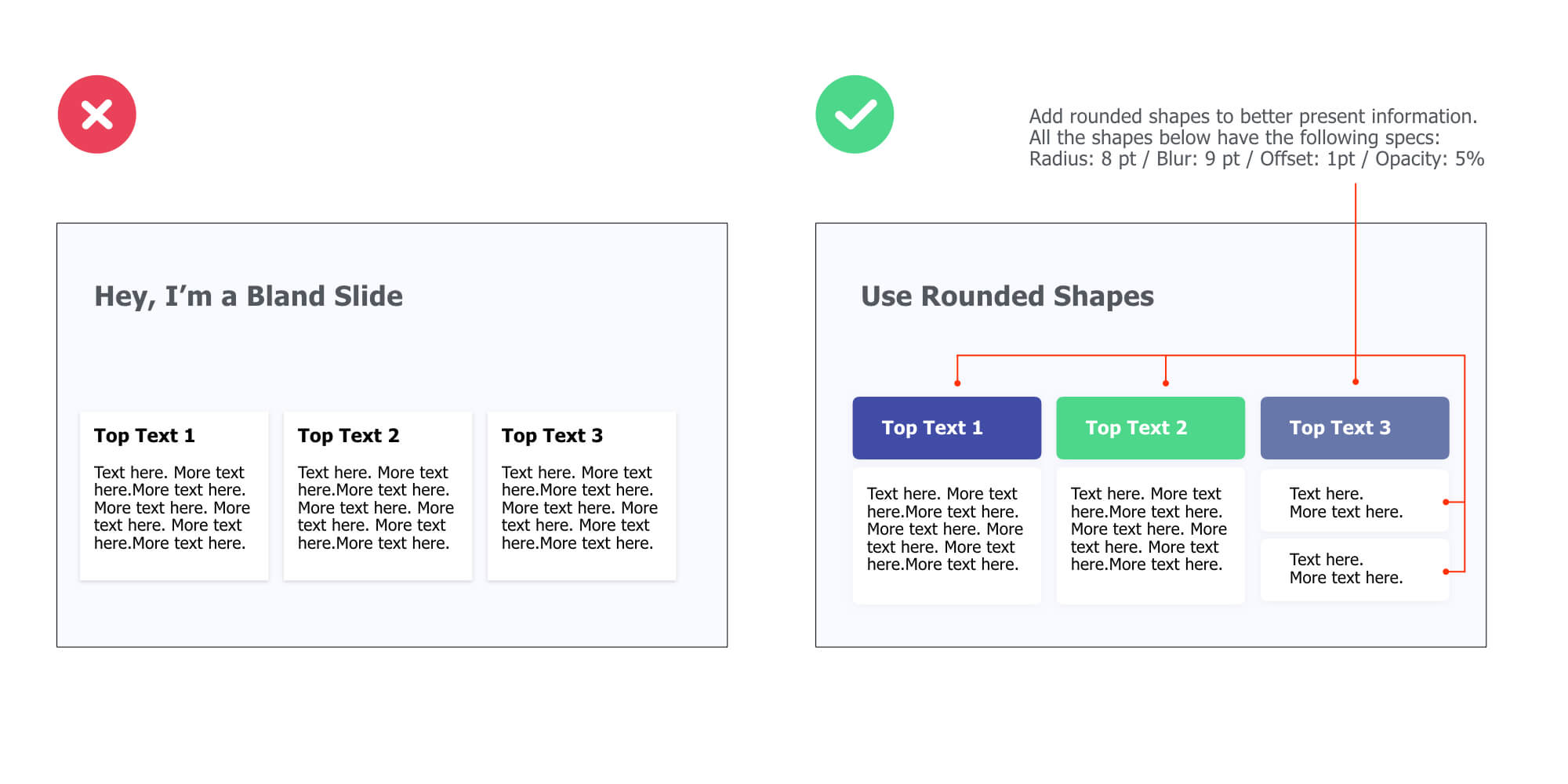Click red dot above slate Top Text 3
Image resolution: width=1568 pixels, height=784 pixels.
(1356, 382)
